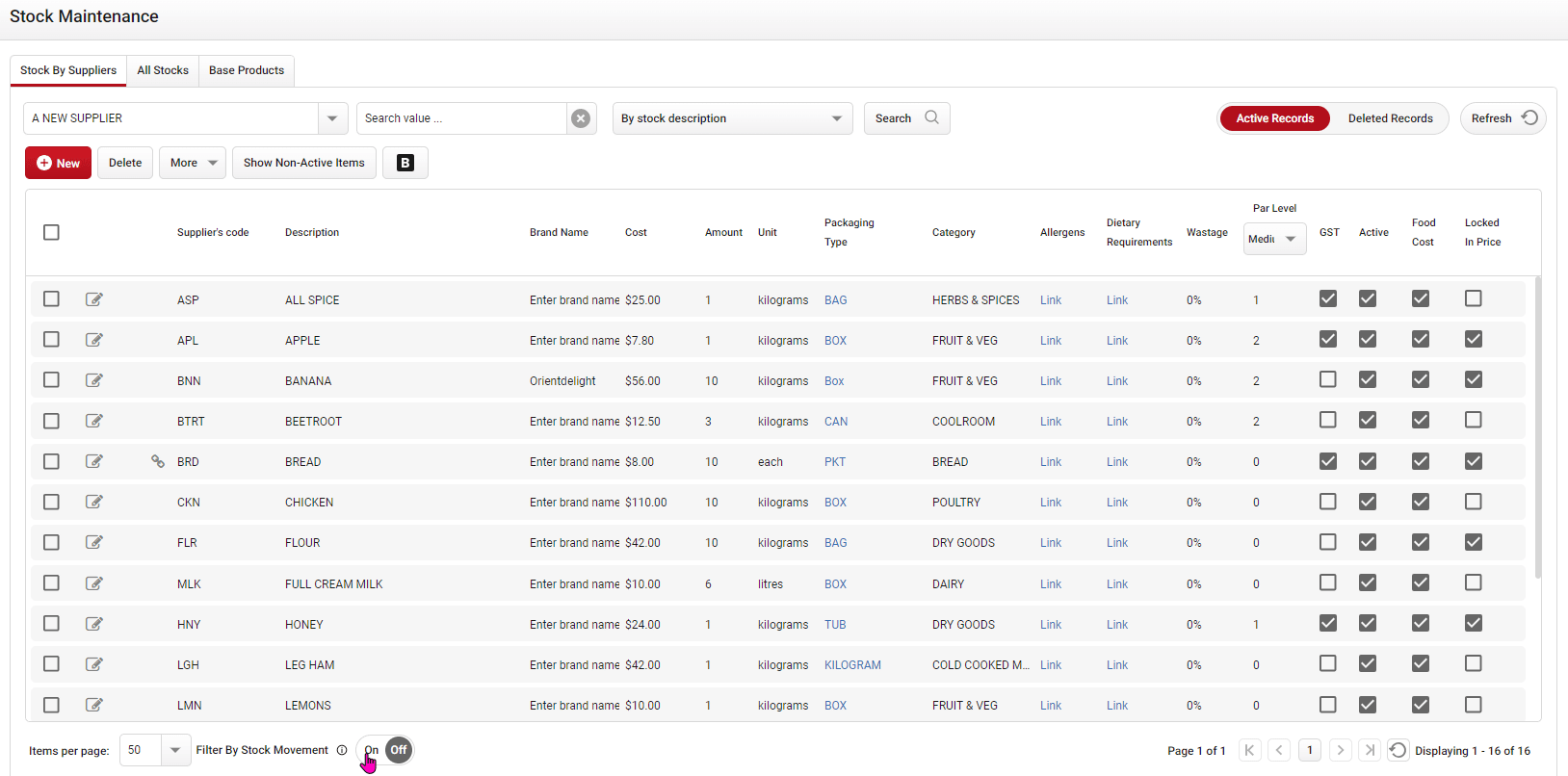
Task: Click info icon beside Filter By Stock Movement
Action: [x=342, y=750]
